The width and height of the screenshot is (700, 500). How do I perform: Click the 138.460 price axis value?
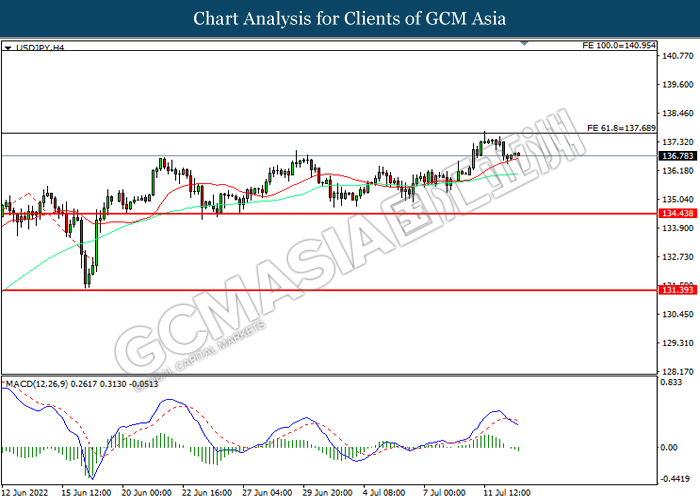click(x=678, y=113)
